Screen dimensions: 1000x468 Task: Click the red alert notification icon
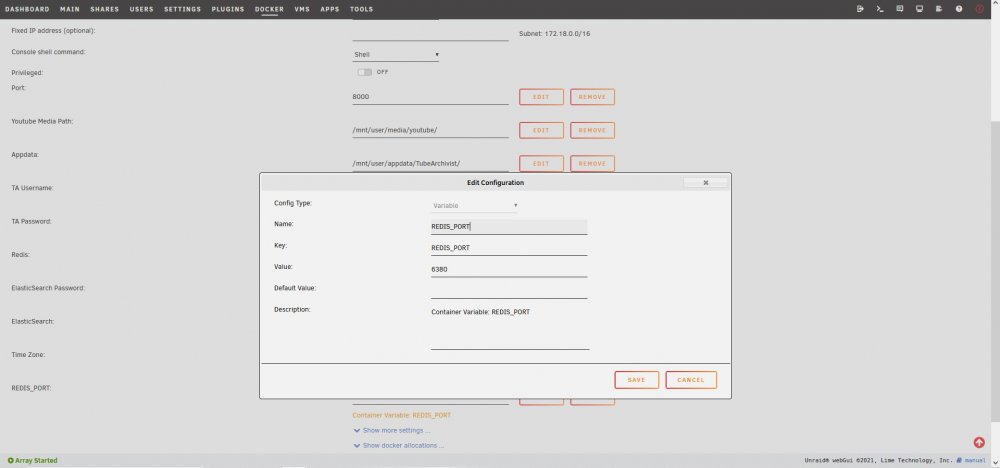[x=980, y=9]
